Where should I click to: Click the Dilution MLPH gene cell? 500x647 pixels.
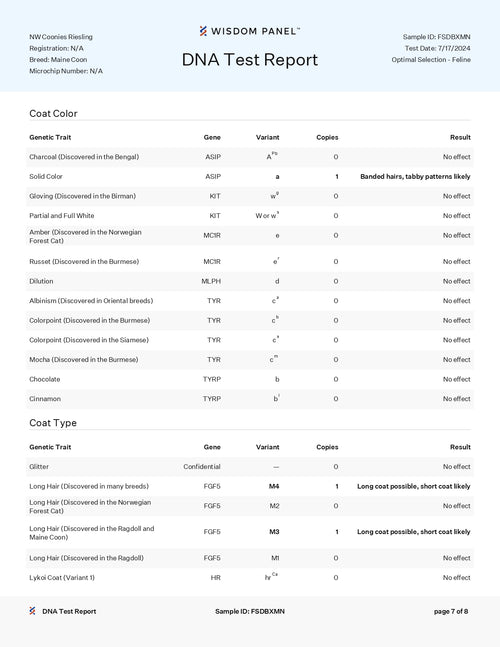coord(211,281)
